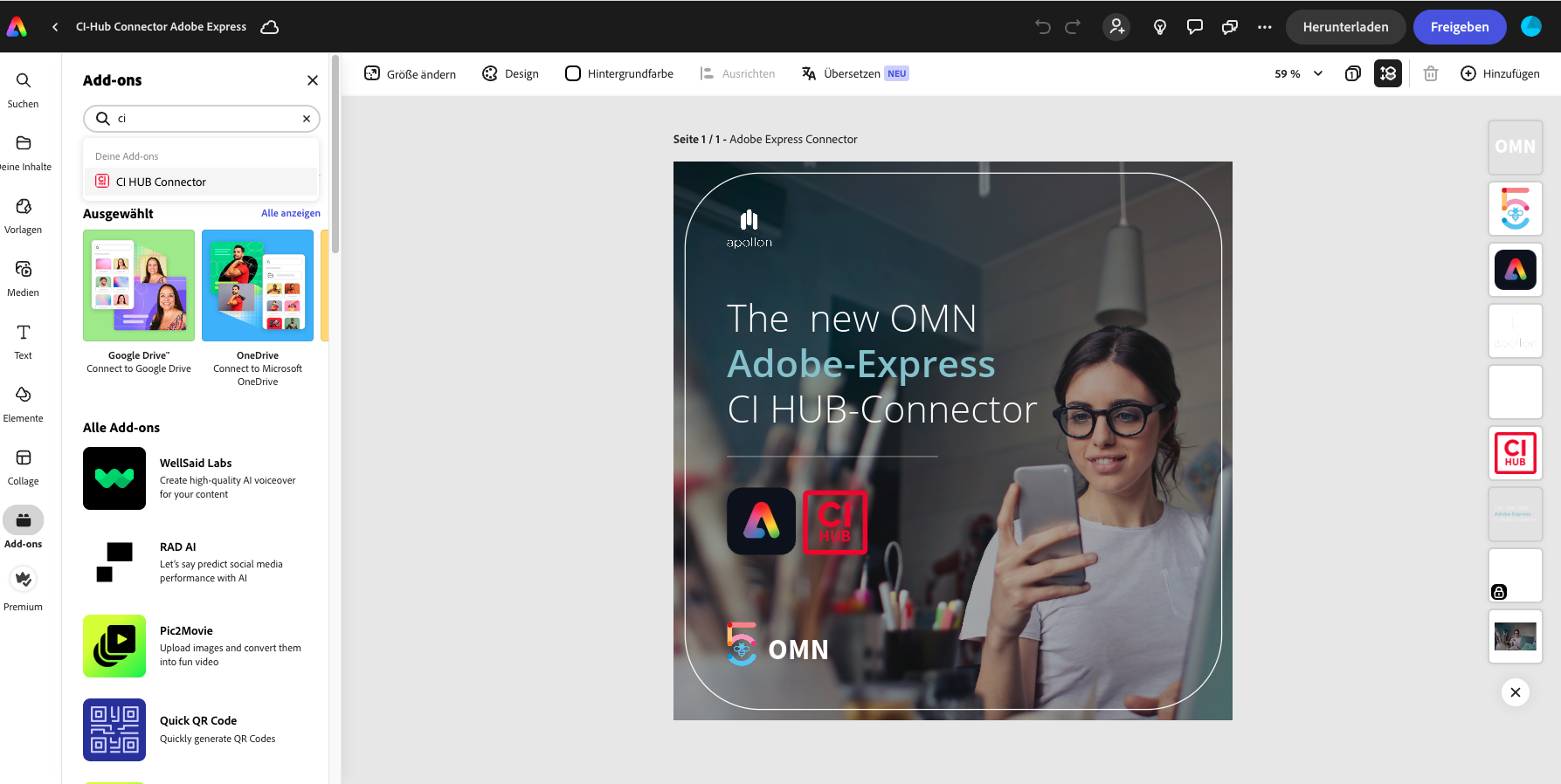
Task: Open Collage in the left sidebar
Action: pos(24,467)
